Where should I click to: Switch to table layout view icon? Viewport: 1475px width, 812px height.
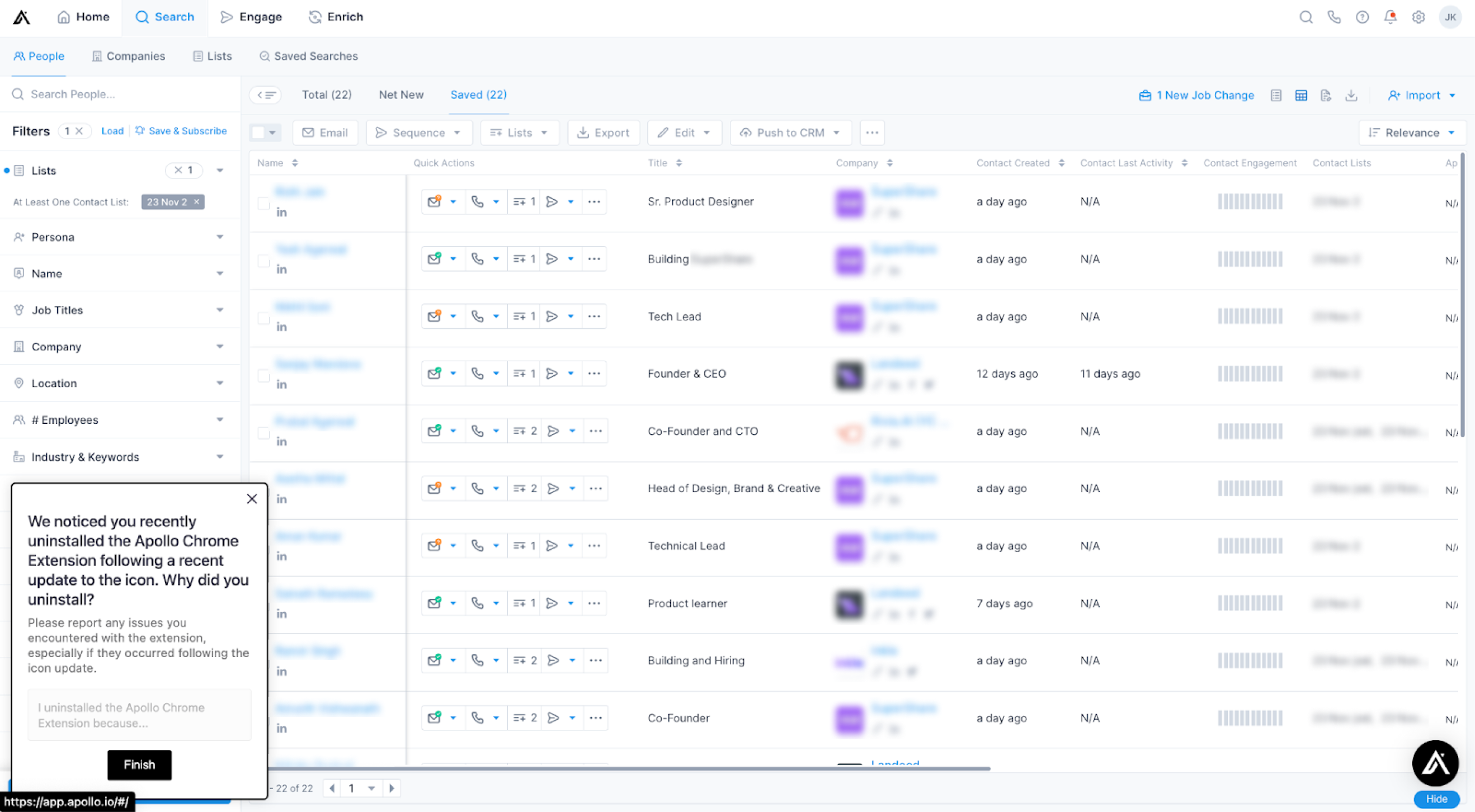1300,96
